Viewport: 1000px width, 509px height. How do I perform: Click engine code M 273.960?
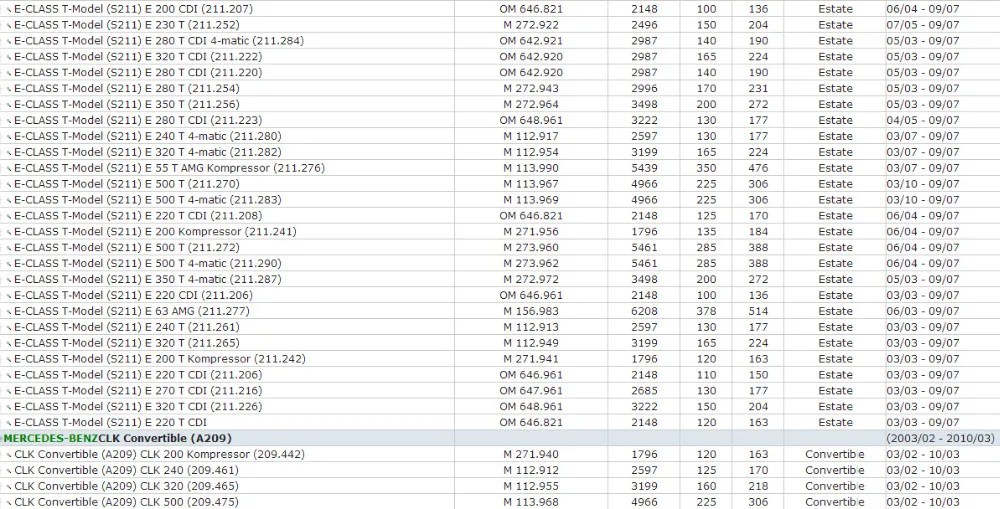pos(531,247)
